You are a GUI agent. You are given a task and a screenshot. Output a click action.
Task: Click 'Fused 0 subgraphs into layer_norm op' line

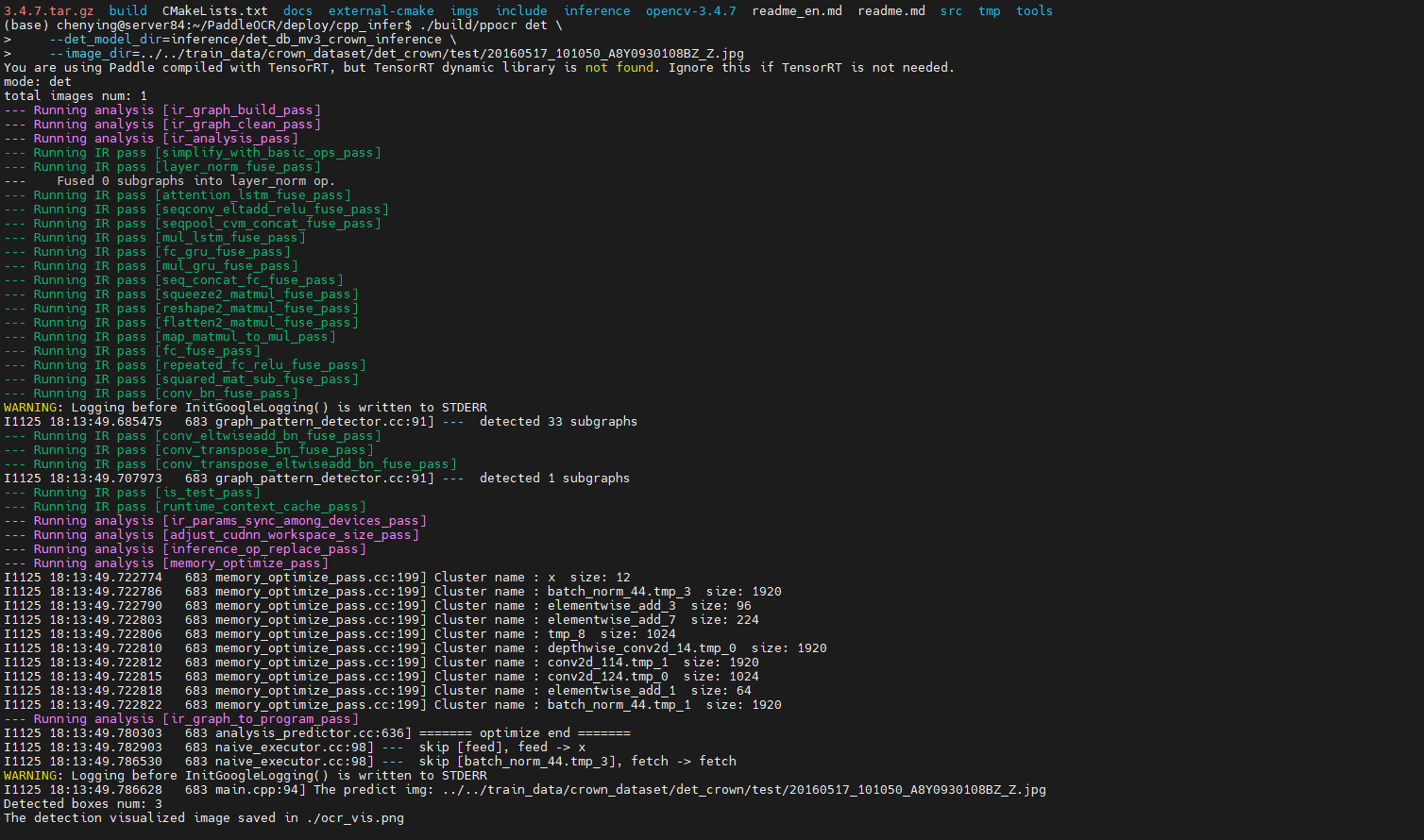[x=170, y=180]
